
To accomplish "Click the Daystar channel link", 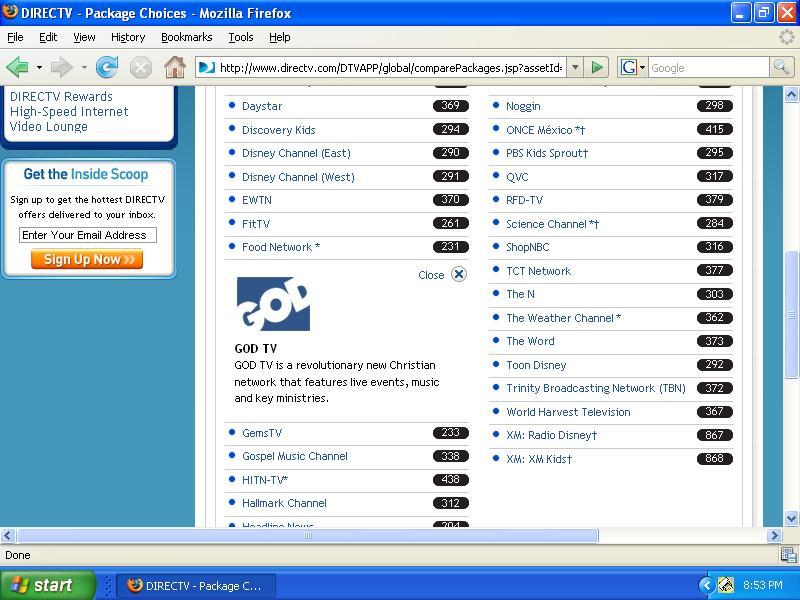I will pos(262,106).
